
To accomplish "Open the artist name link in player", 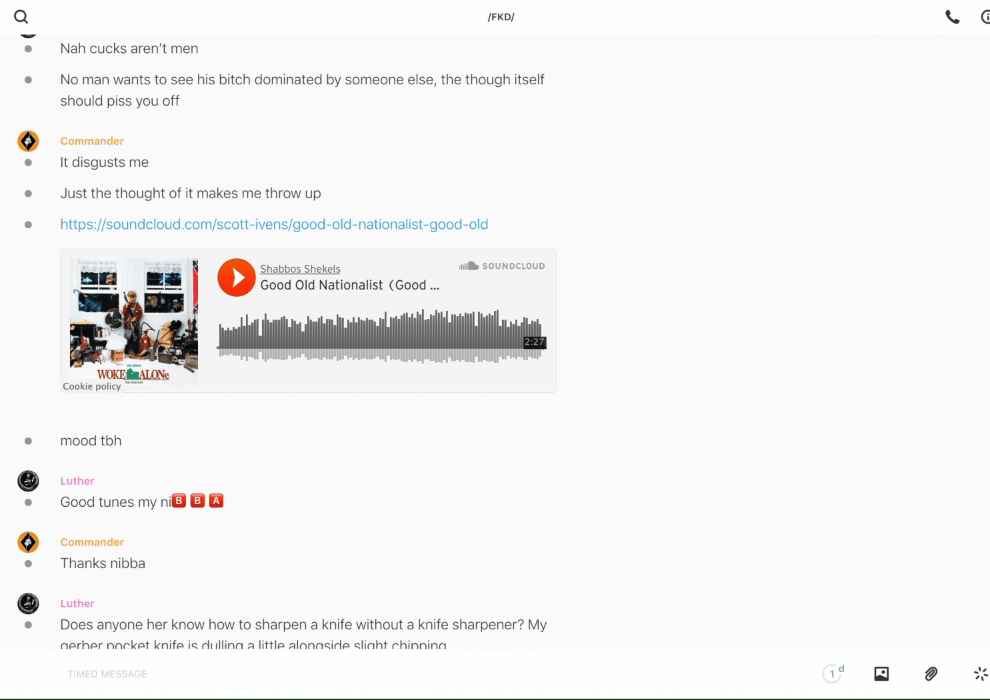I will (300, 269).
